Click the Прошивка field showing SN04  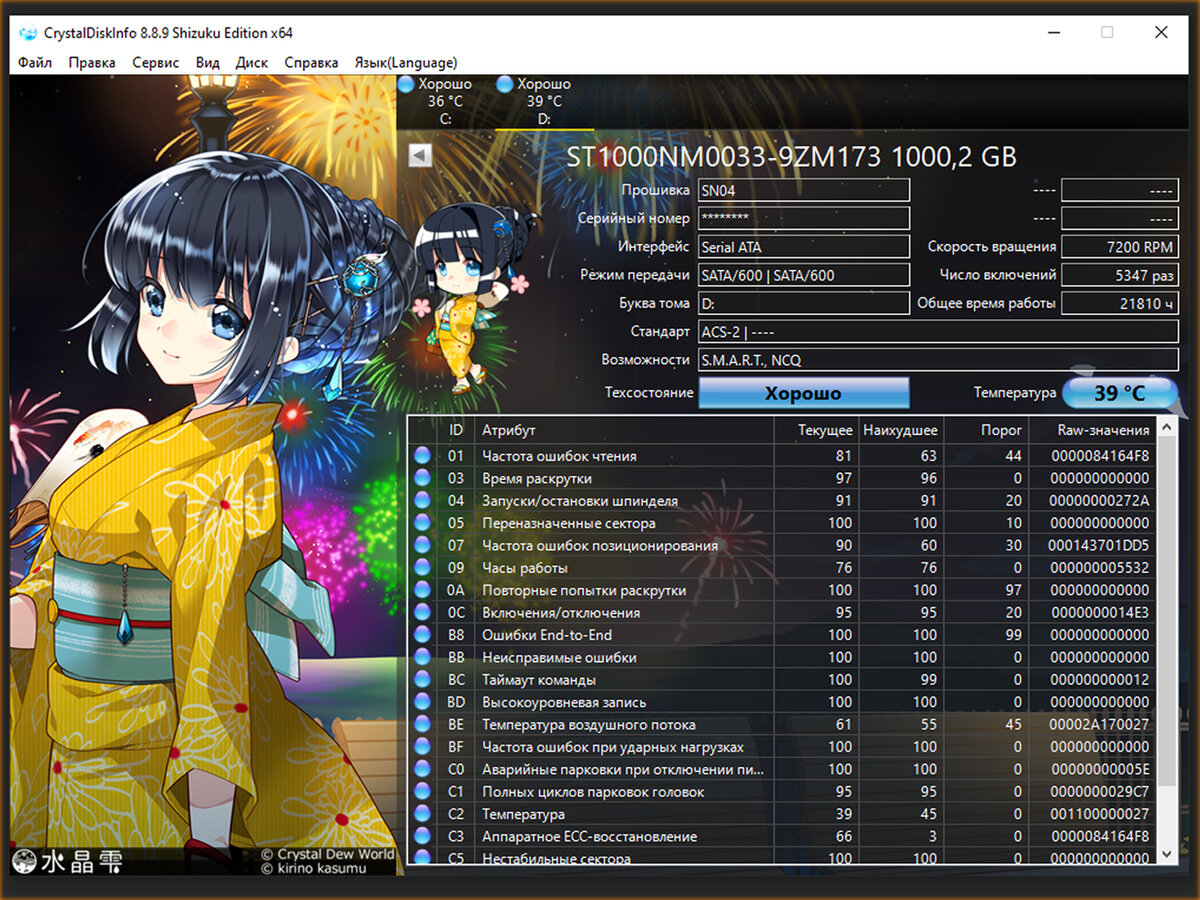804,190
